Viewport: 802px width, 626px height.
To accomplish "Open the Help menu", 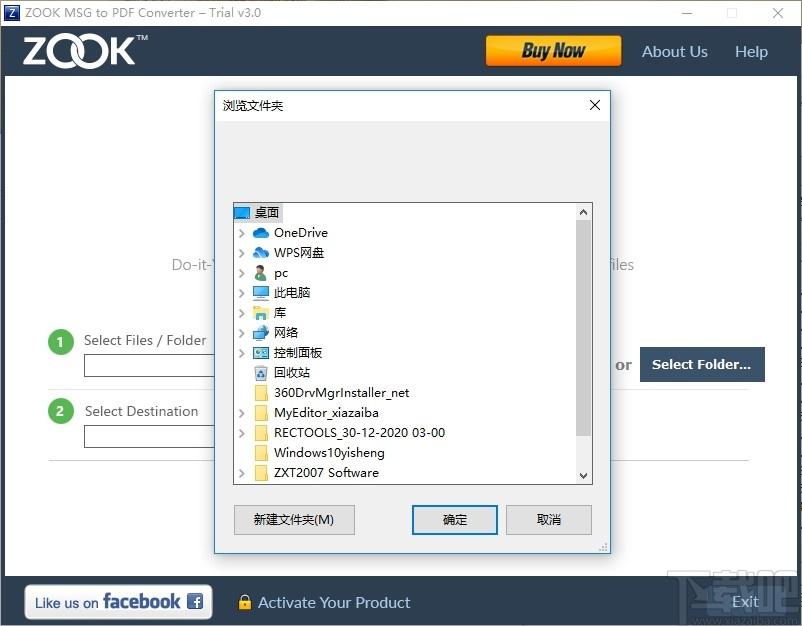I will pyautogui.click(x=750, y=52).
